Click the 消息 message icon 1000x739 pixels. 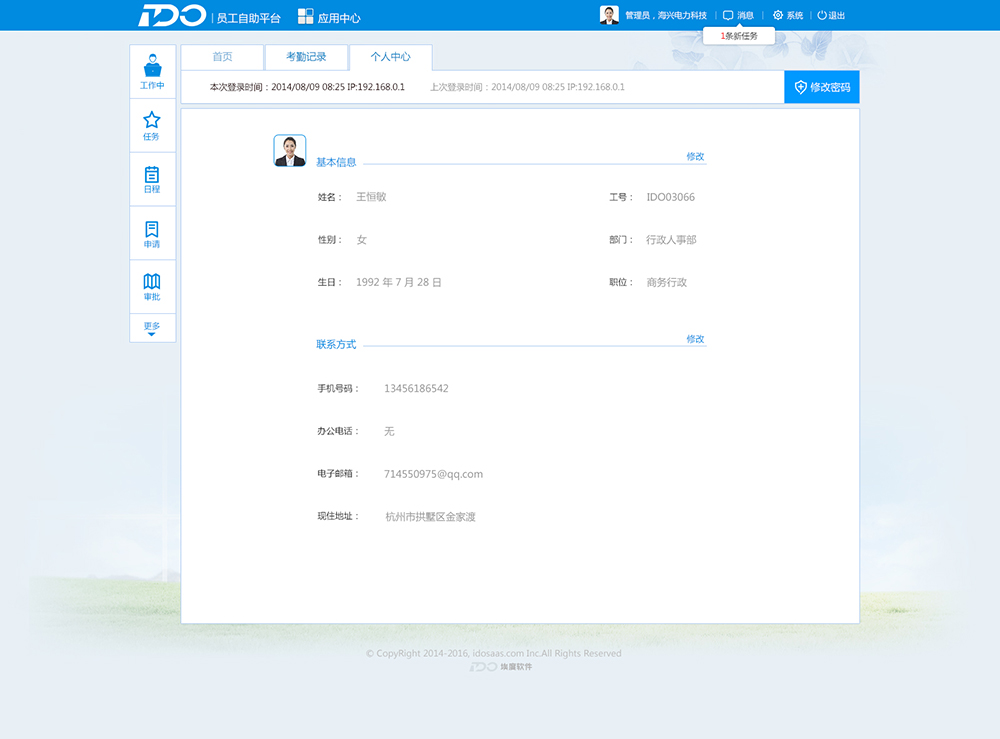point(728,16)
